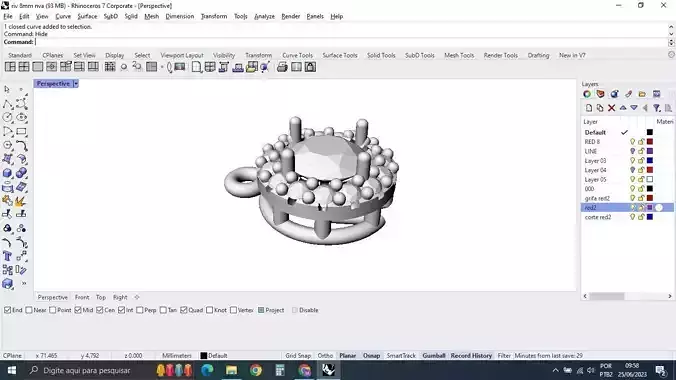Toggle Gumball in status bar

pos(434,356)
